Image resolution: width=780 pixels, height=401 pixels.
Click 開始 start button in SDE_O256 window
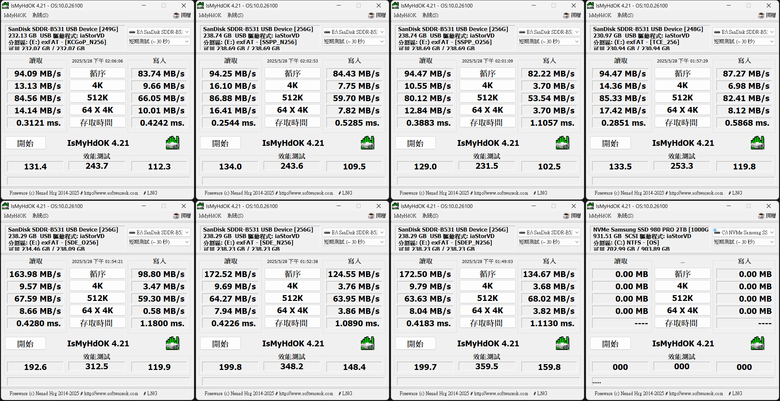[x=25, y=344]
